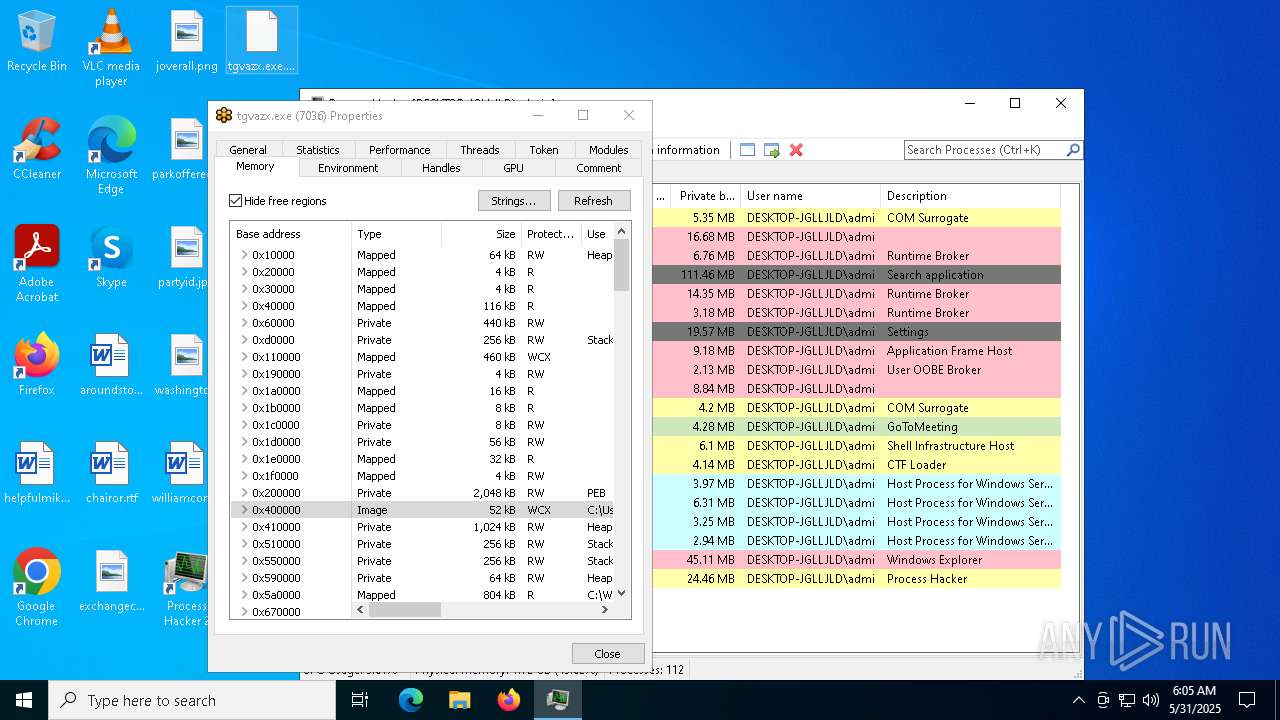The image size is (1280, 720).
Task: Expand the 0x5a0000 memory region
Action: 244,595
